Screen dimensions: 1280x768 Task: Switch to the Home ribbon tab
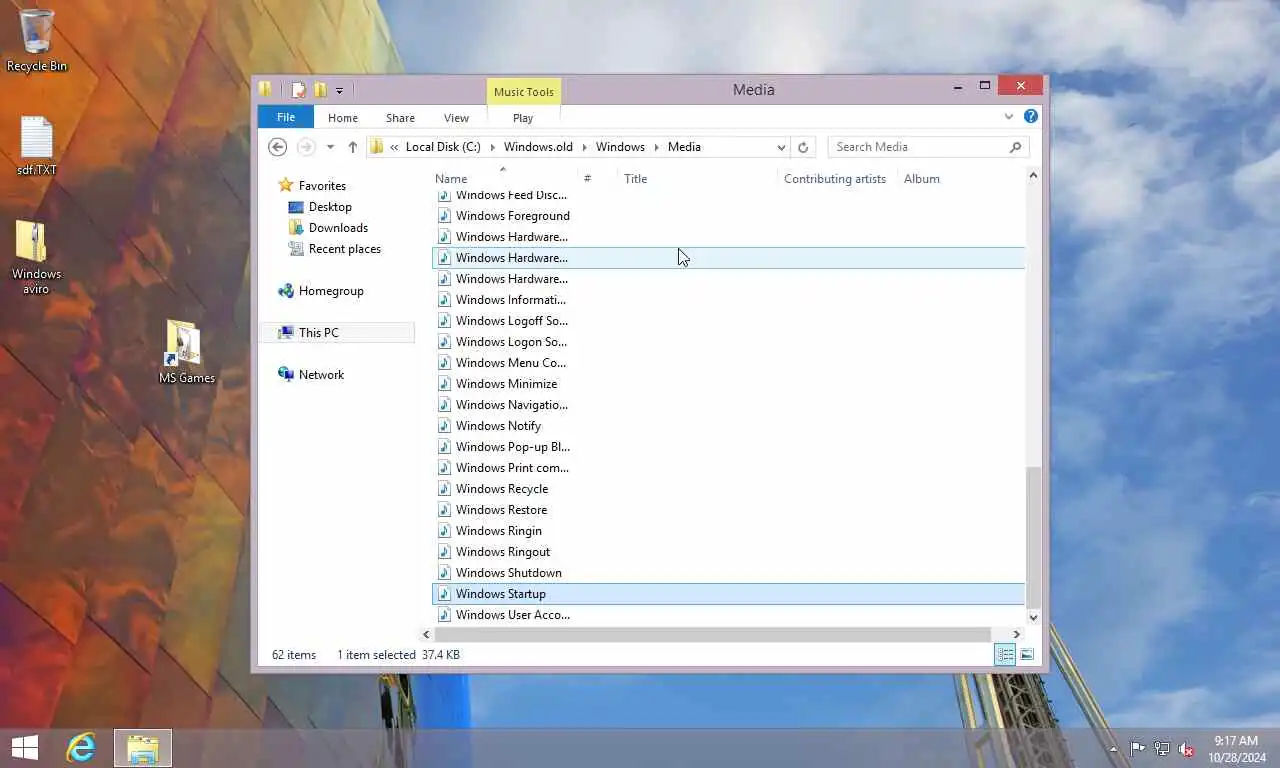[343, 118]
